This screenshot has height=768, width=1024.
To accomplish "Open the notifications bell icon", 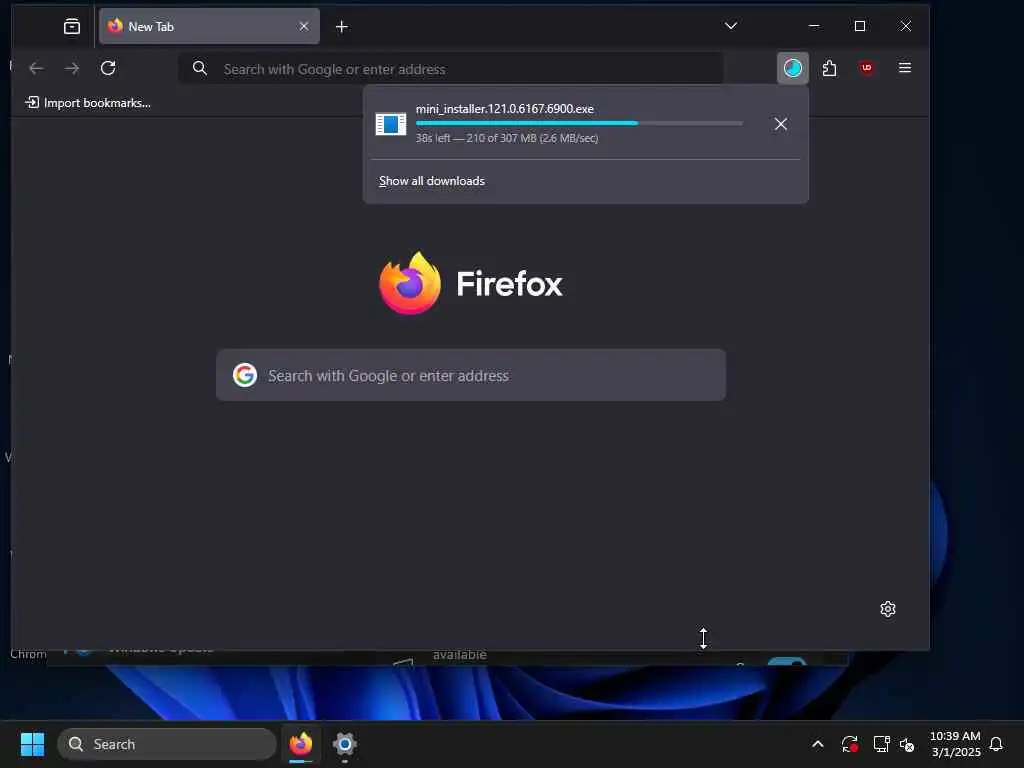I will [x=996, y=744].
